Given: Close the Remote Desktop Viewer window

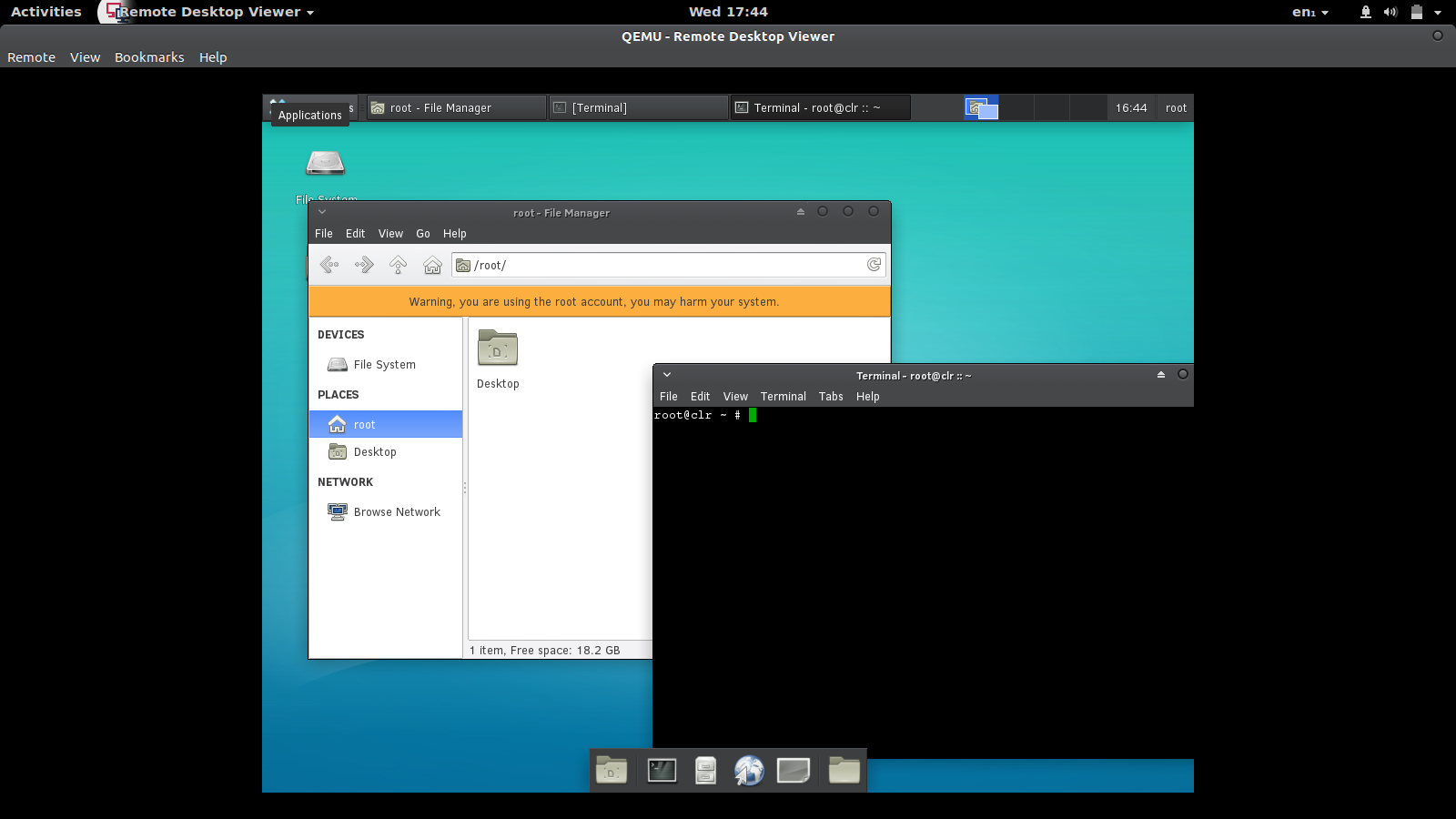Looking at the screenshot, I should click(x=1438, y=35).
